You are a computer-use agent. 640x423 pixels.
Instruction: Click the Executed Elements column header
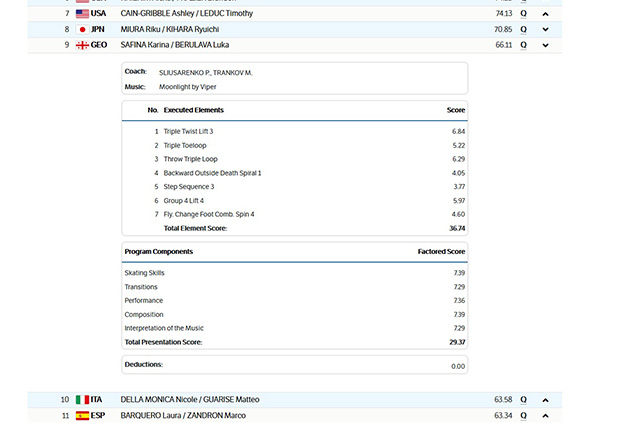point(193,110)
